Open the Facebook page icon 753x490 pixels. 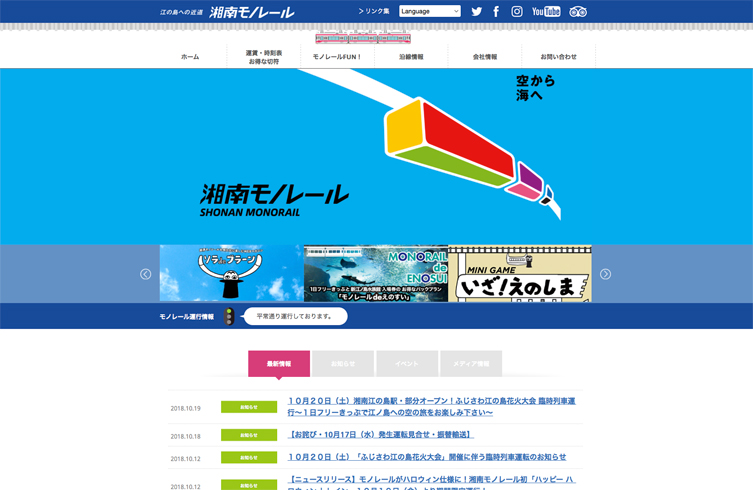pos(496,12)
